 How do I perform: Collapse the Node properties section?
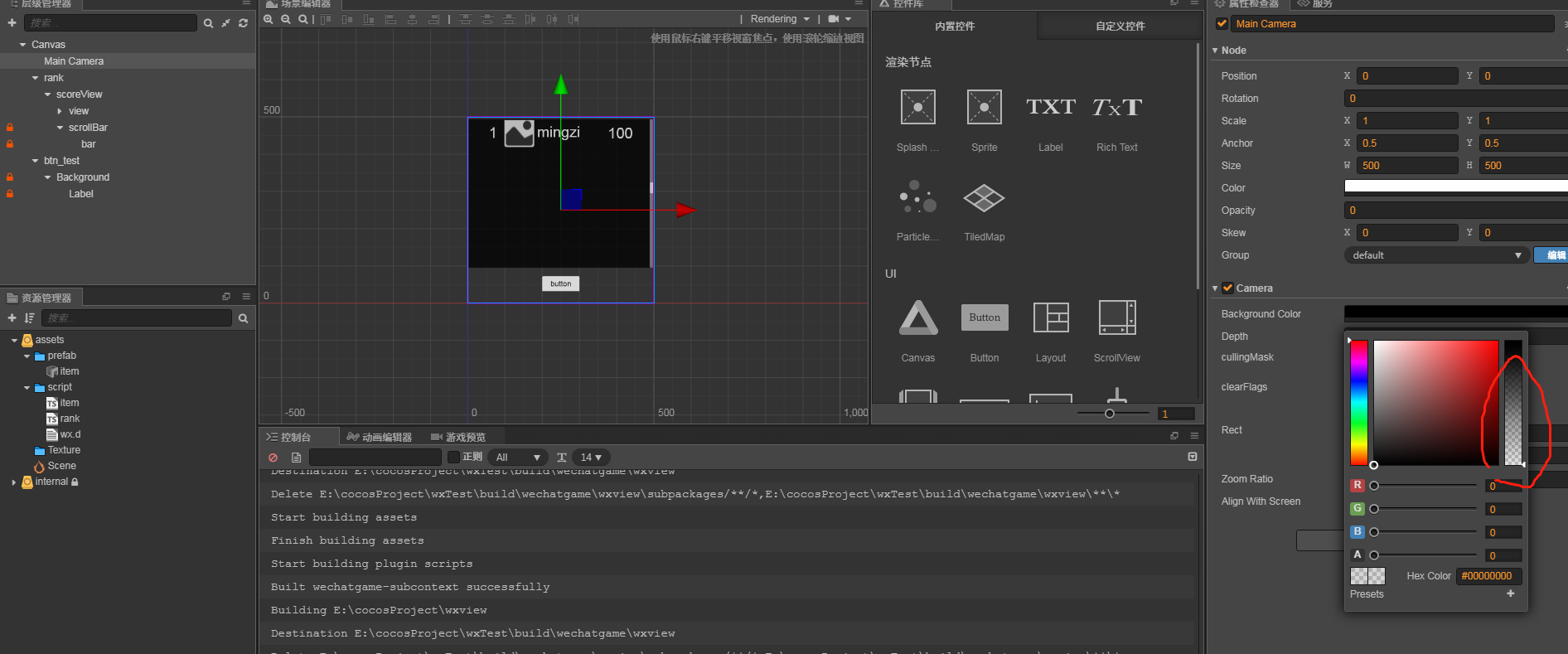1215,51
